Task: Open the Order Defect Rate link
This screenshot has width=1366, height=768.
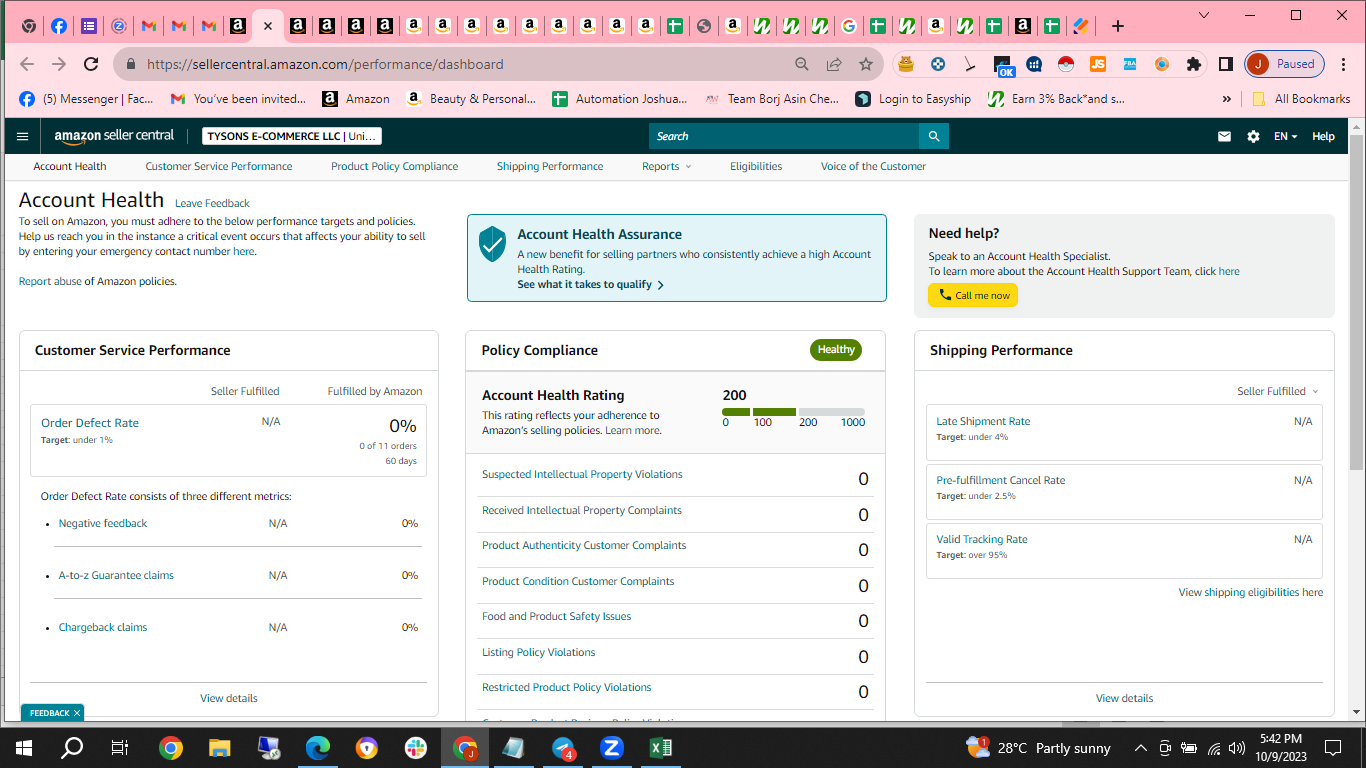Action: pyautogui.click(x=90, y=423)
